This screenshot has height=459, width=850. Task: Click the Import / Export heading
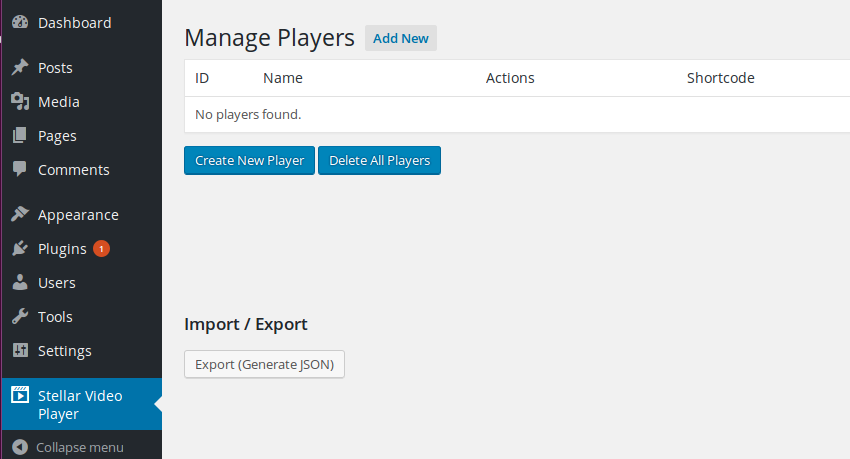[246, 324]
